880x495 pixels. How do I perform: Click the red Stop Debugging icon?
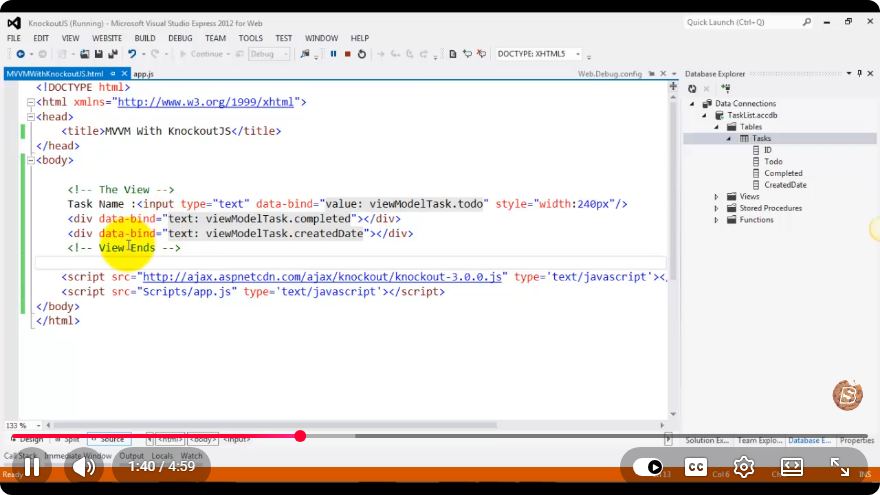[x=347, y=54]
